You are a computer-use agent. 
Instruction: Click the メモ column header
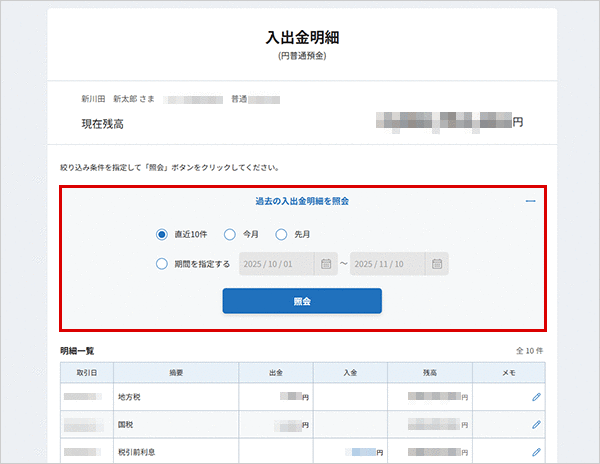click(509, 373)
